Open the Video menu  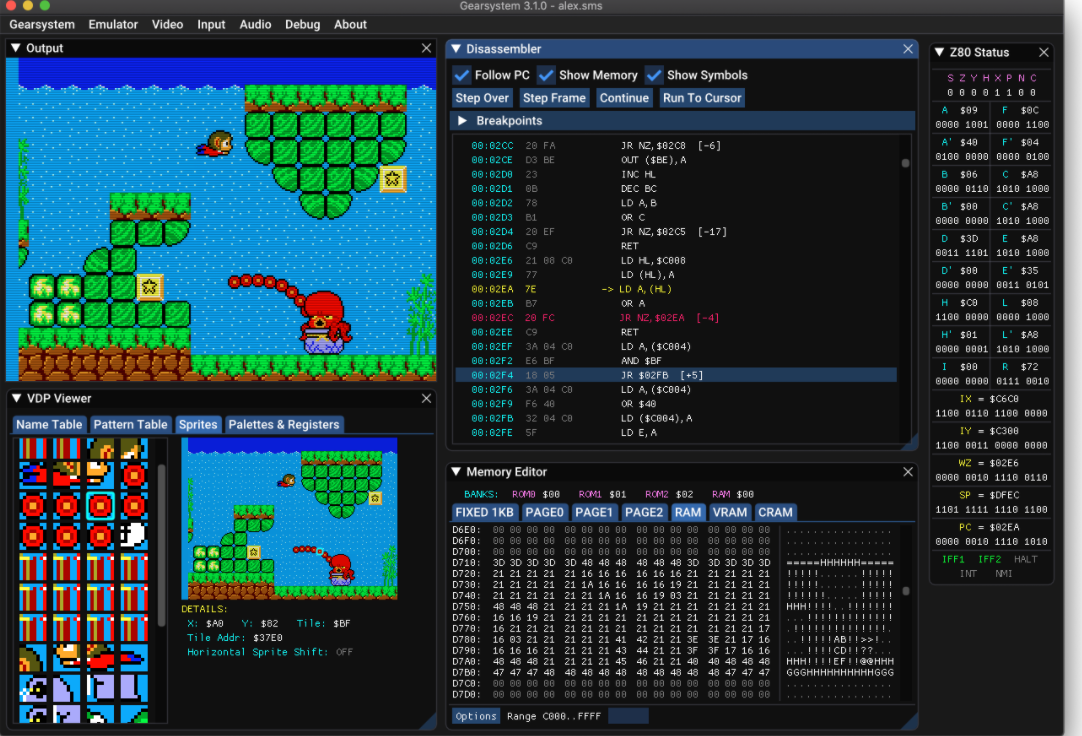pos(168,24)
